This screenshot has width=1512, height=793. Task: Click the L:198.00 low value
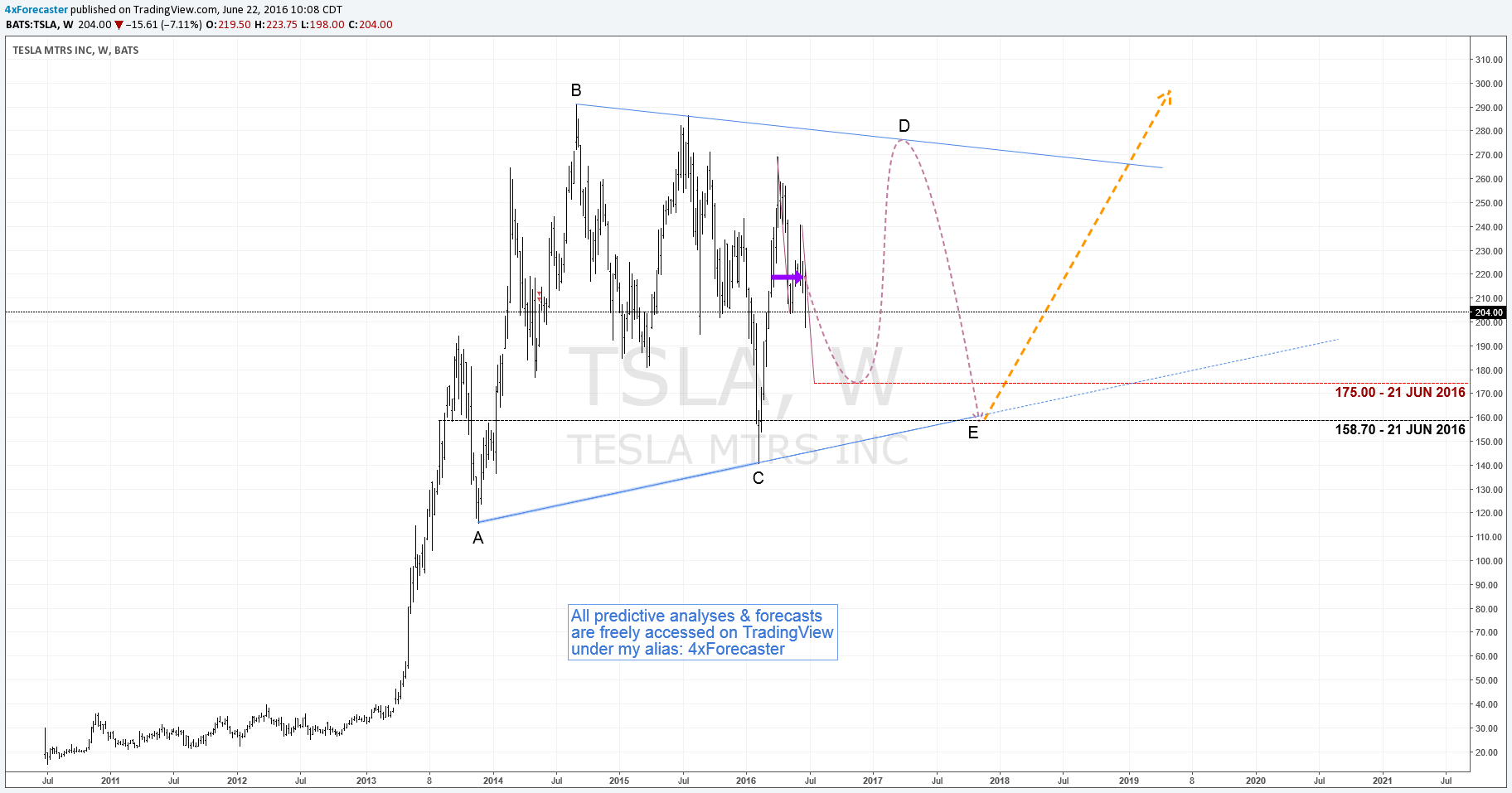click(322, 25)
